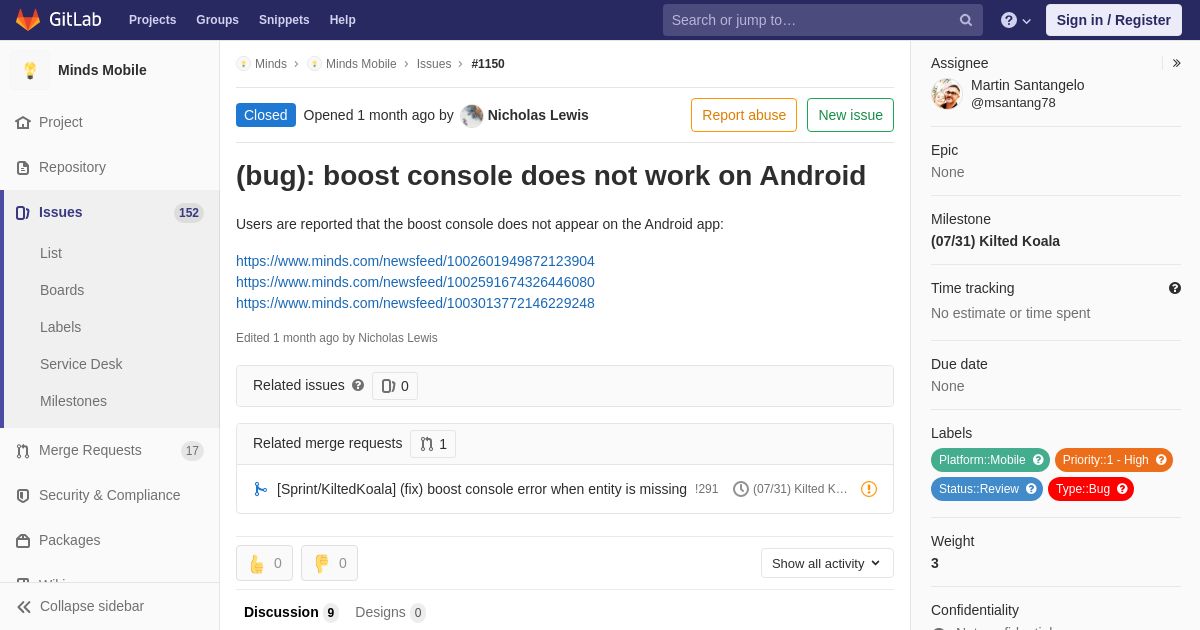Click the orange pipeline warning status icon
Viewport: 1200px width, 630px height.
point(869,489)
